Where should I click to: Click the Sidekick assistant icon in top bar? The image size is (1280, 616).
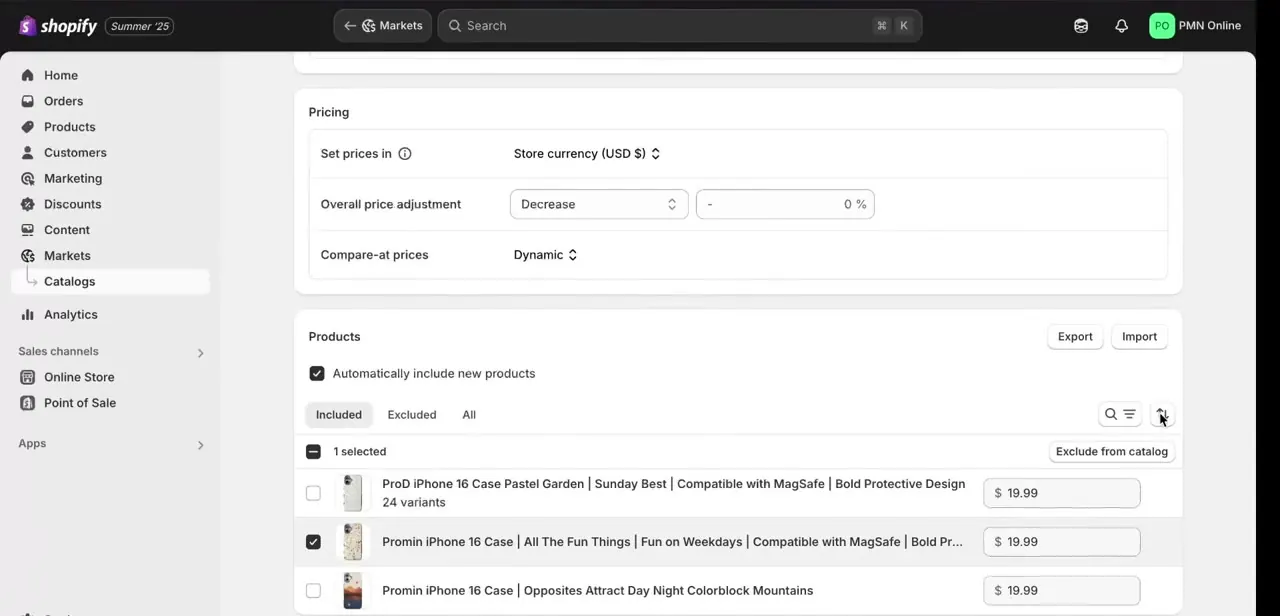coord(1081,26)
